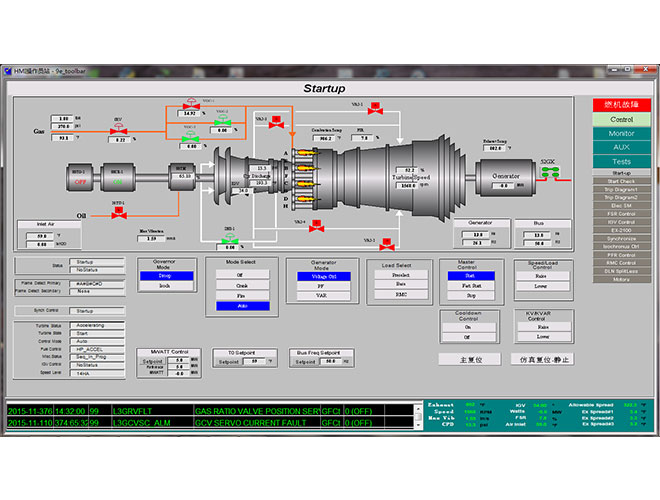Open the Tests screen tab
The height and width of the screenshot is (500, 660).
(x=621, y=162)
